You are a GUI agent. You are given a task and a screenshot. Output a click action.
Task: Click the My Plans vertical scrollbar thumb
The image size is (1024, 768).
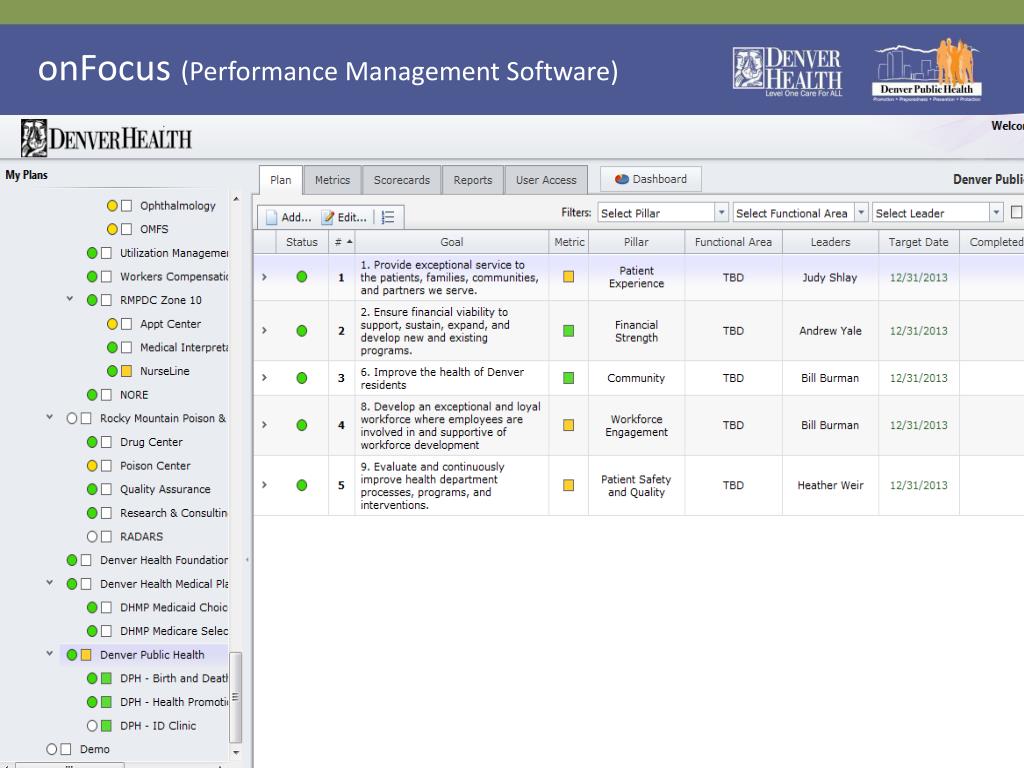pyautogui.click(x=236, y=697)
